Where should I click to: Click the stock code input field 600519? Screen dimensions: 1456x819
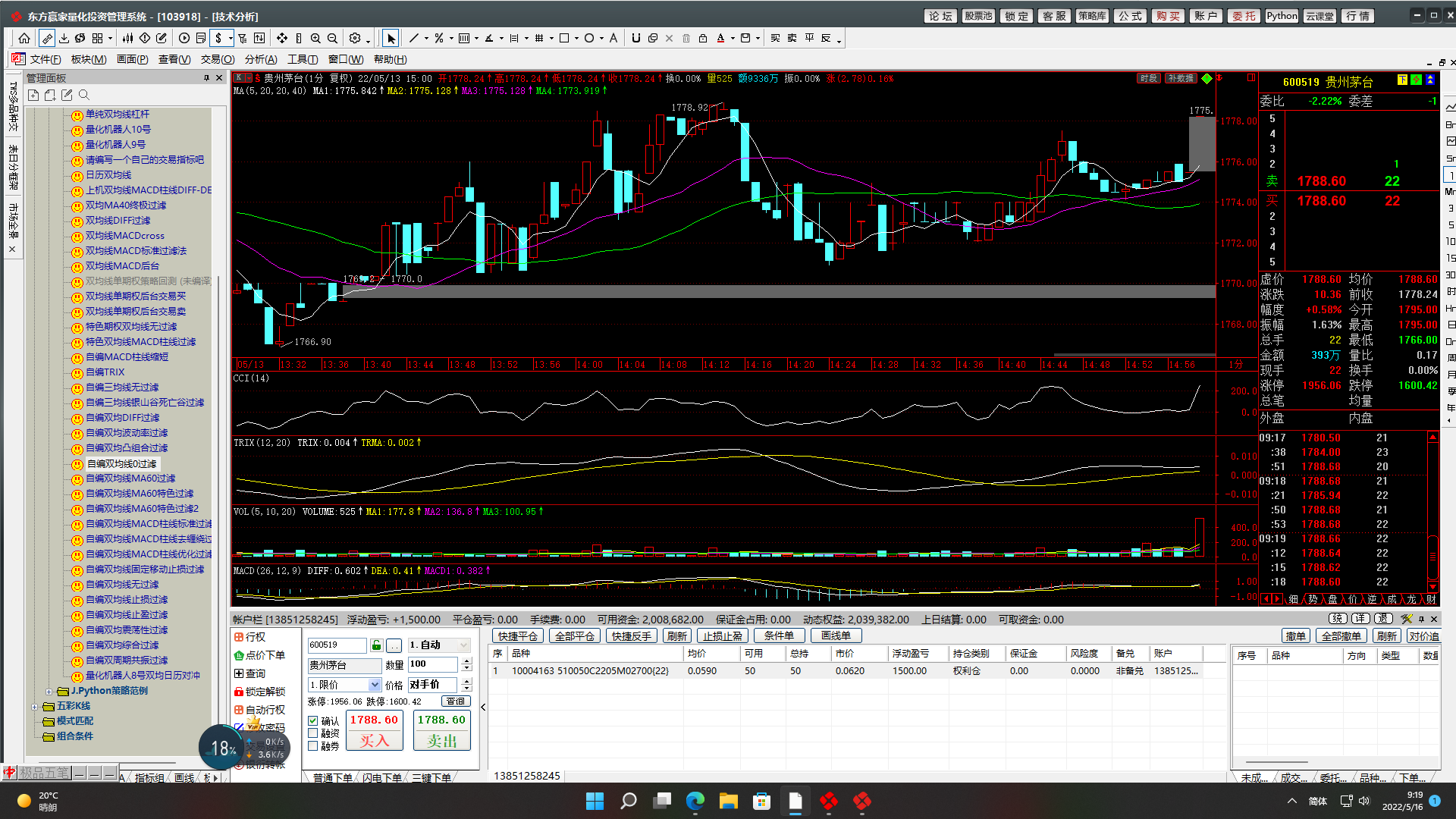[337, 645]
